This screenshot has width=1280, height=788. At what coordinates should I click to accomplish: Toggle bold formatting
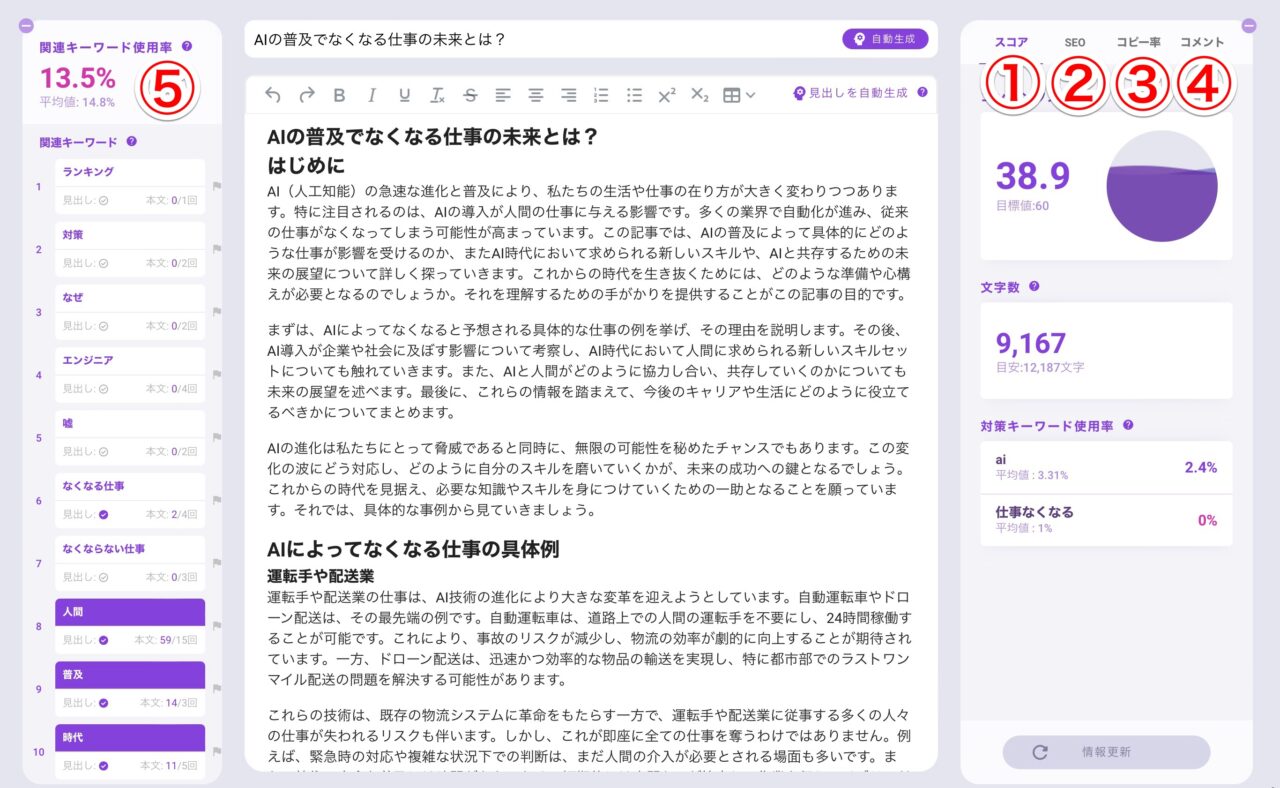[339, 95]
